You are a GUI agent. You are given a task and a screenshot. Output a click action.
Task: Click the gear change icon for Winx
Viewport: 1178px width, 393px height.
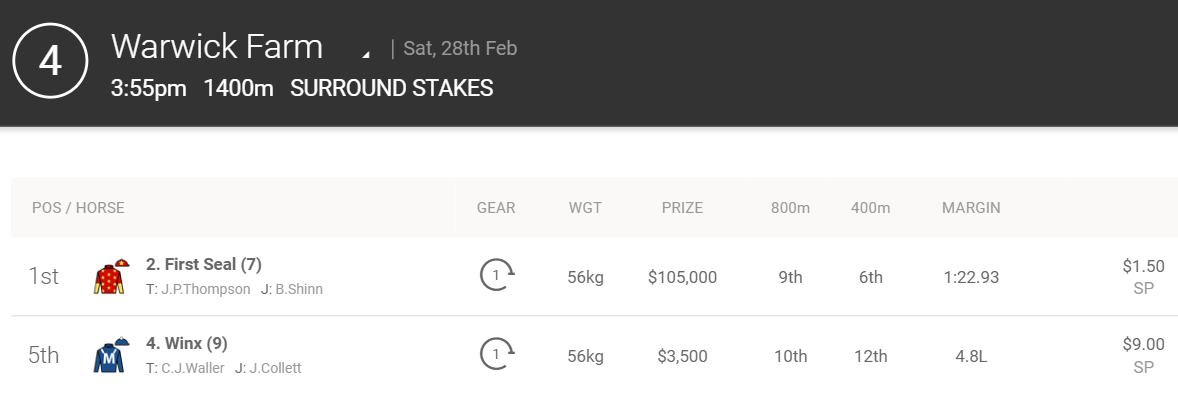(x=497, y=354)
